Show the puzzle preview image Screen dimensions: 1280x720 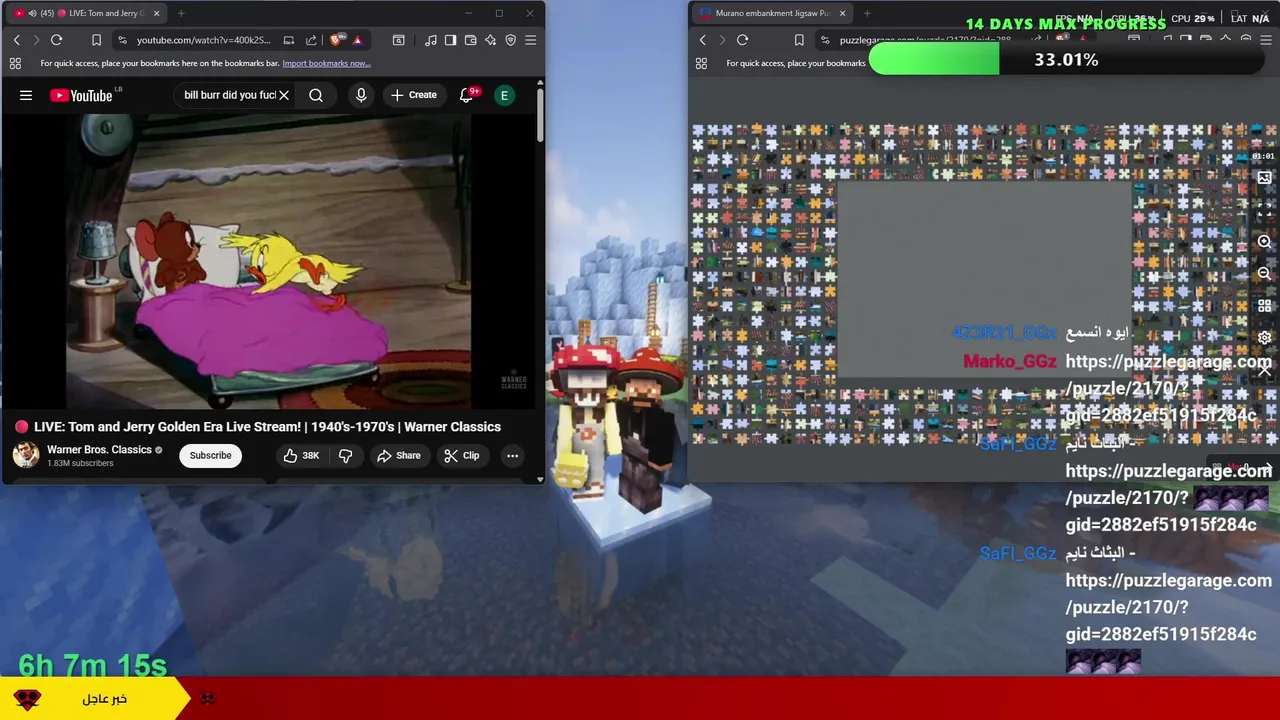coord(1264,178)
